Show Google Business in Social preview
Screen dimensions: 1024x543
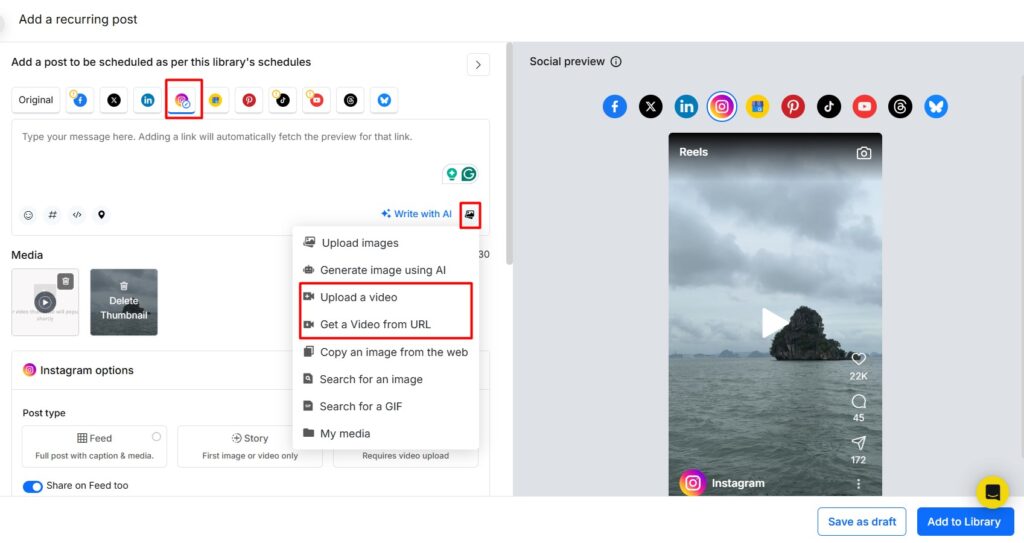click(x=758, y=106)
